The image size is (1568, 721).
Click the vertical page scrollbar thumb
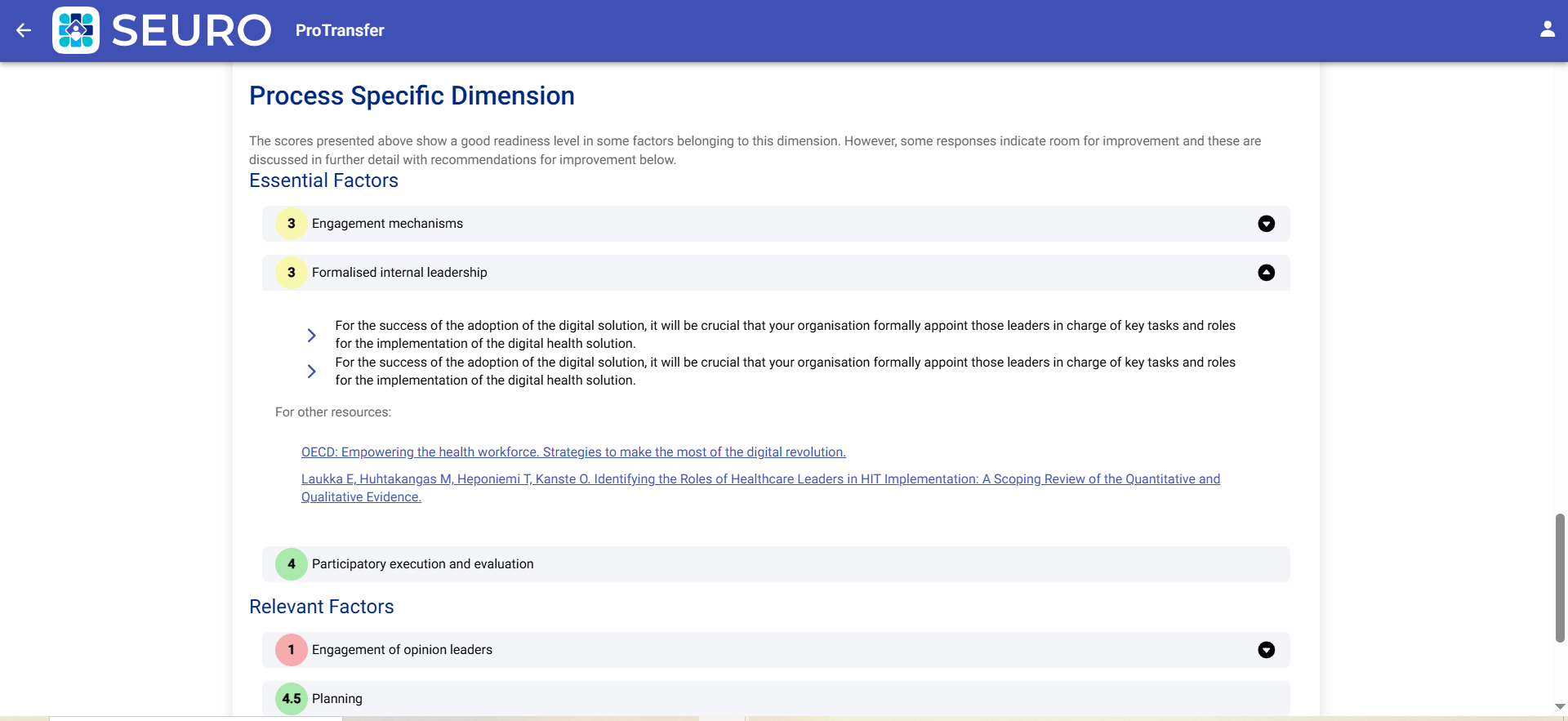click(1560, 578)
